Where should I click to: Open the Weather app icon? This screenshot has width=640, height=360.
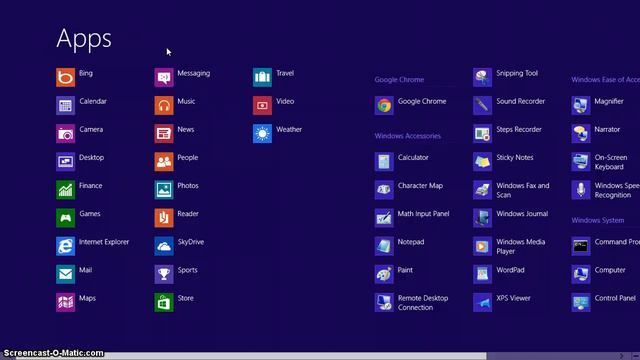pyautogui.click(x=262, y=134)
